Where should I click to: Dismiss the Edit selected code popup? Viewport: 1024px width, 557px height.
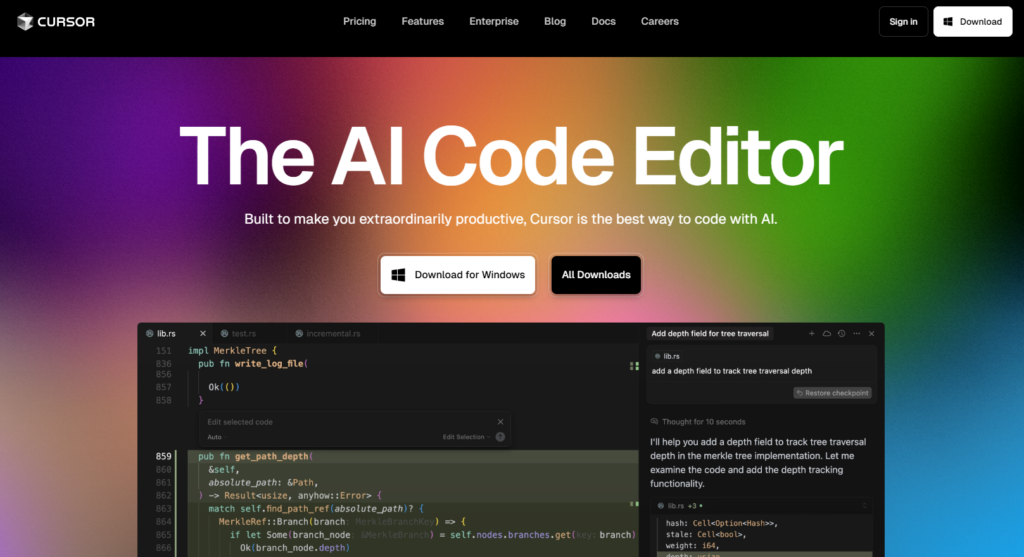tap(500, 422)
